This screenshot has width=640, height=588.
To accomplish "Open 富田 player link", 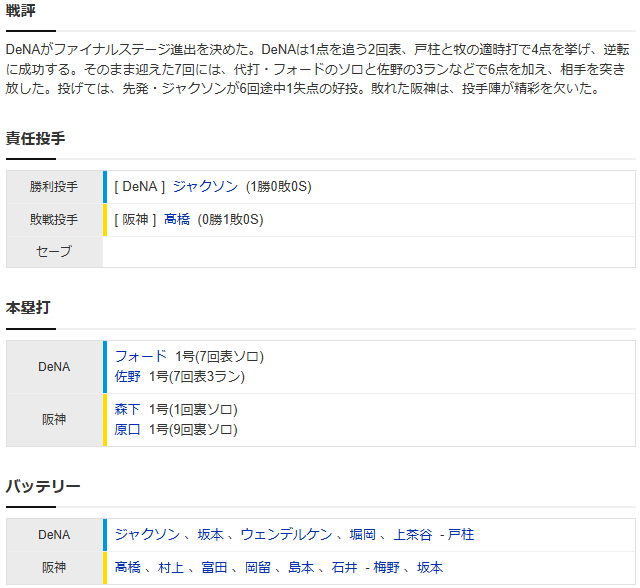I will point(214,567).
